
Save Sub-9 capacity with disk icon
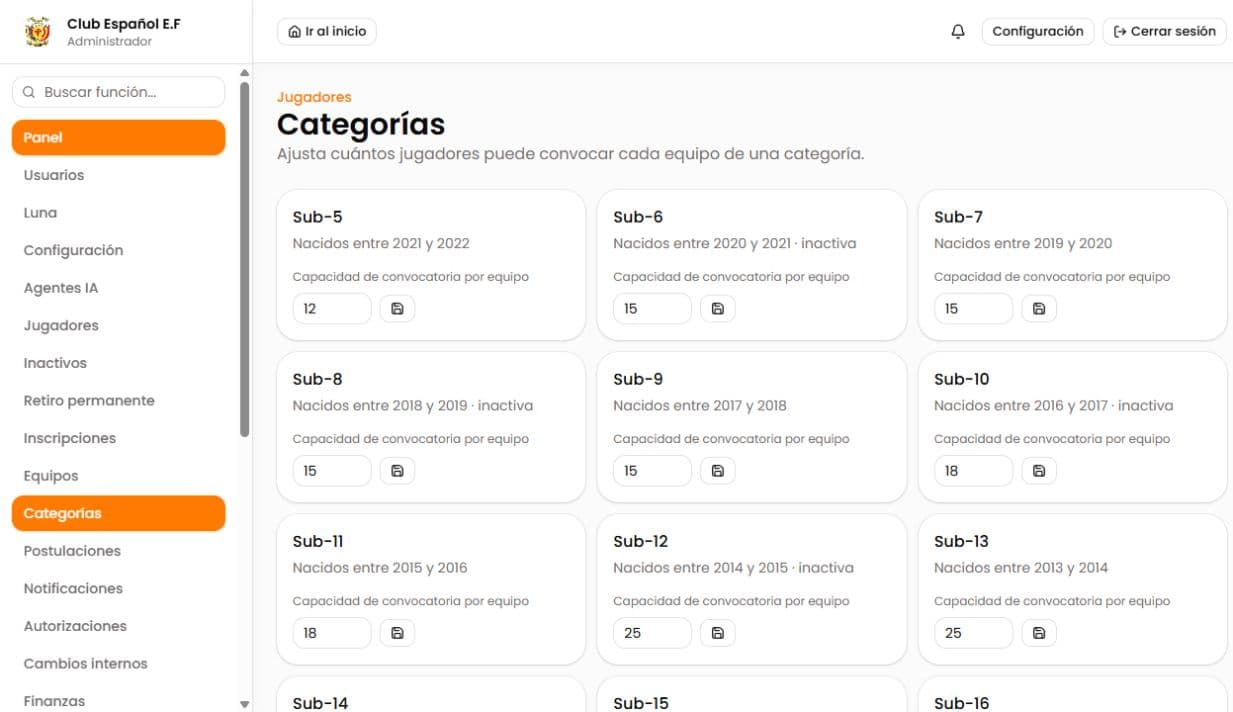[x=718, y=471]
